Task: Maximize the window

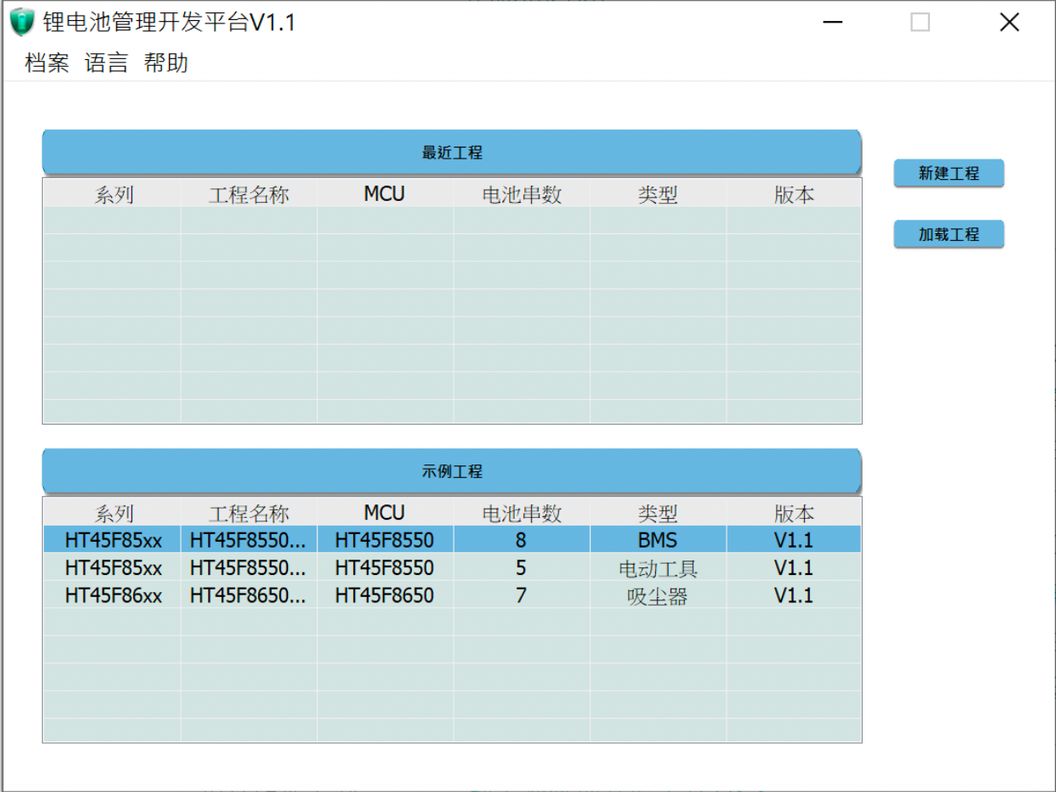Action: tap(920, 22)
